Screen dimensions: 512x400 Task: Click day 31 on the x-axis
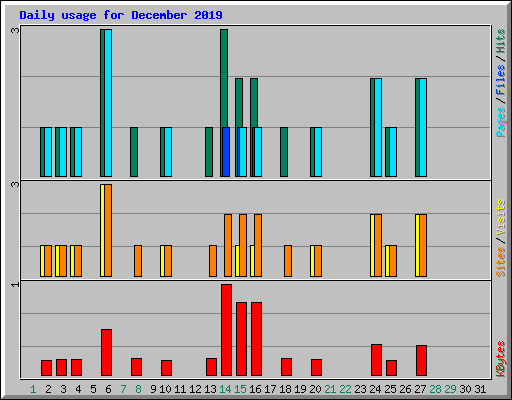(480, 389)
